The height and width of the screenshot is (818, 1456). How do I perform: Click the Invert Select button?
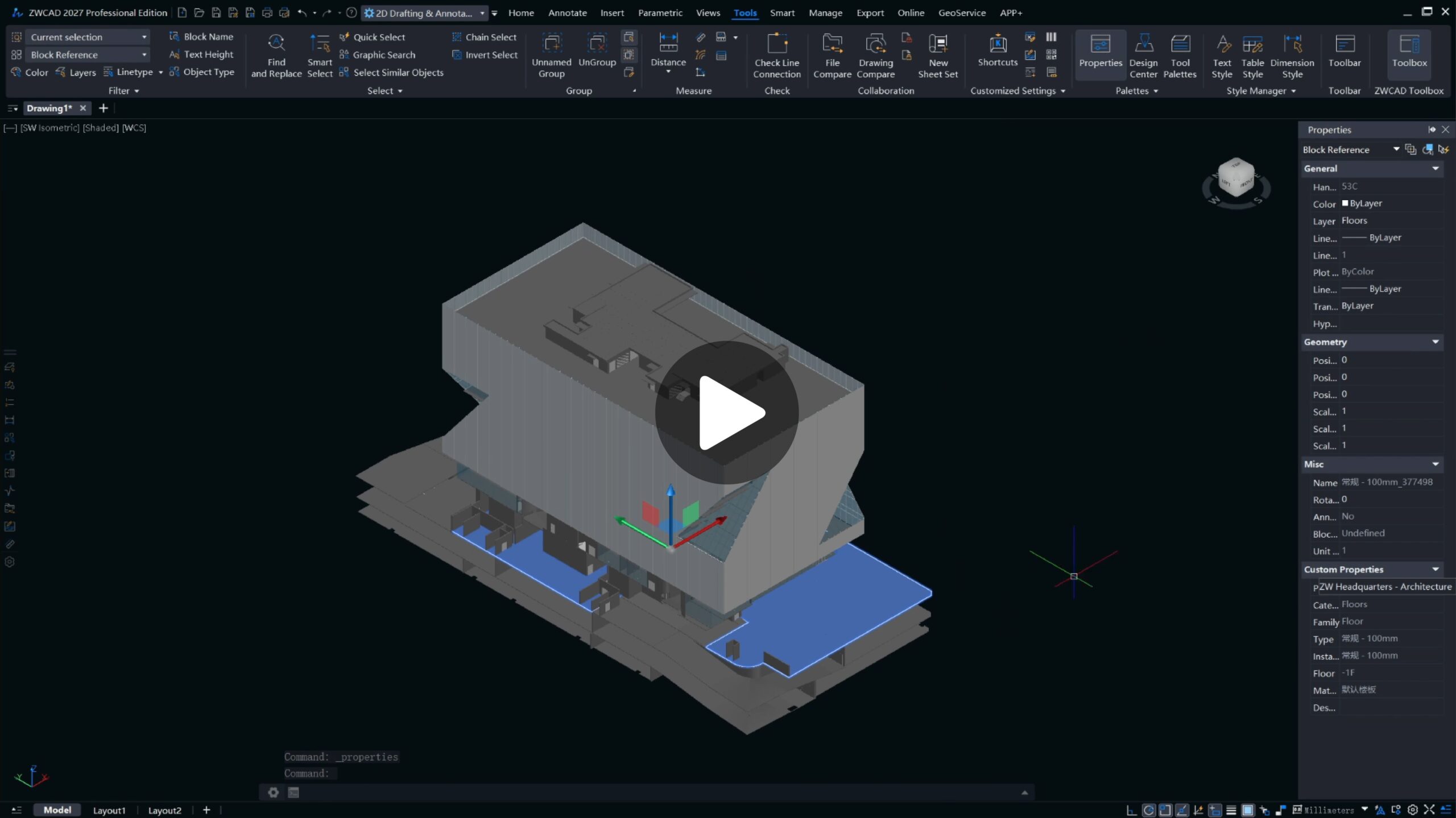click(485, 55)
